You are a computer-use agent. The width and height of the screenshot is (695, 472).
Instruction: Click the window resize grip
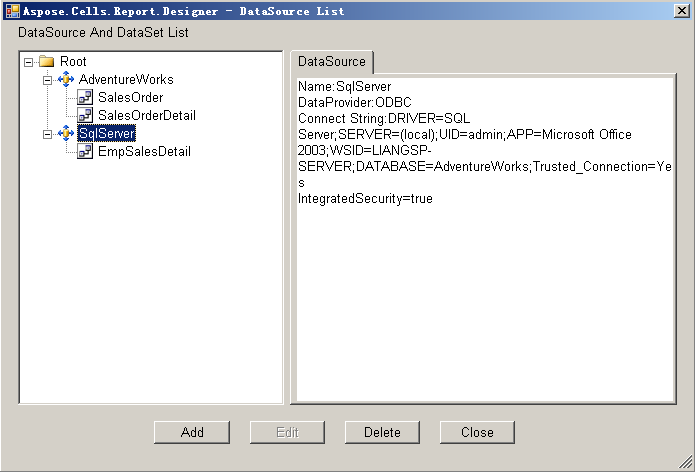point(687,463)
